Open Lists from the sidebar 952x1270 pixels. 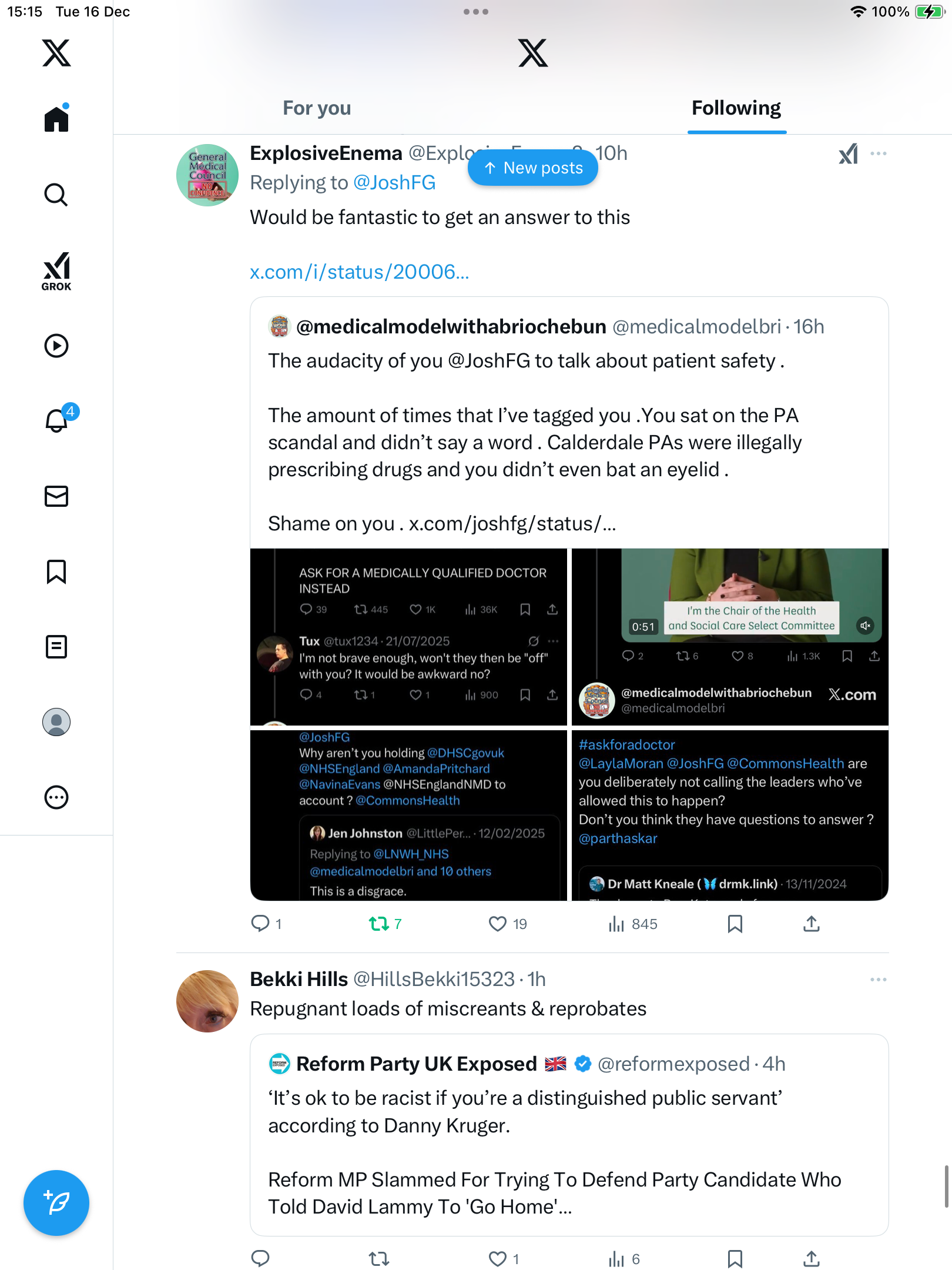[x=56, y=647]
